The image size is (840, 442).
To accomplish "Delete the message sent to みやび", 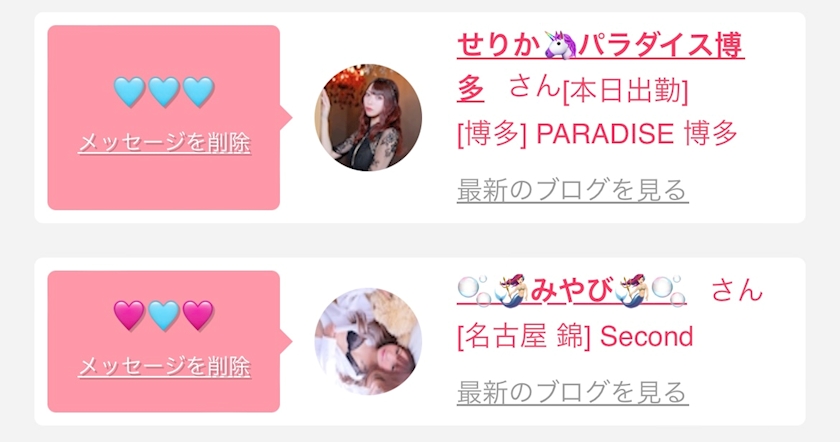I will (164, 367).
